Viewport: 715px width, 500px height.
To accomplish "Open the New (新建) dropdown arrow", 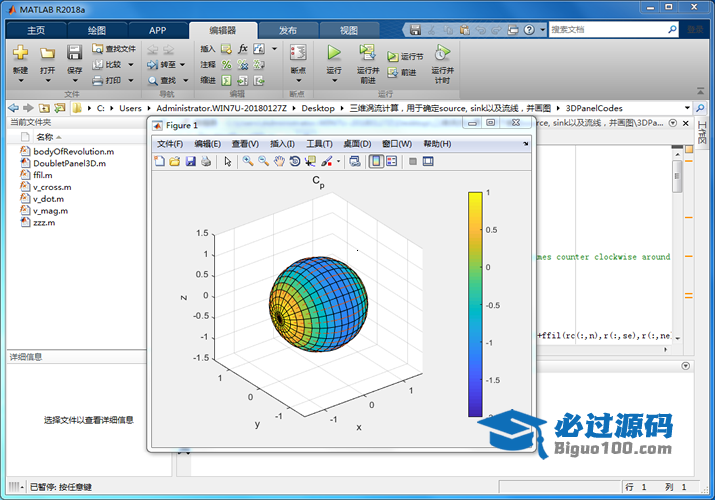I will [21, 81].
